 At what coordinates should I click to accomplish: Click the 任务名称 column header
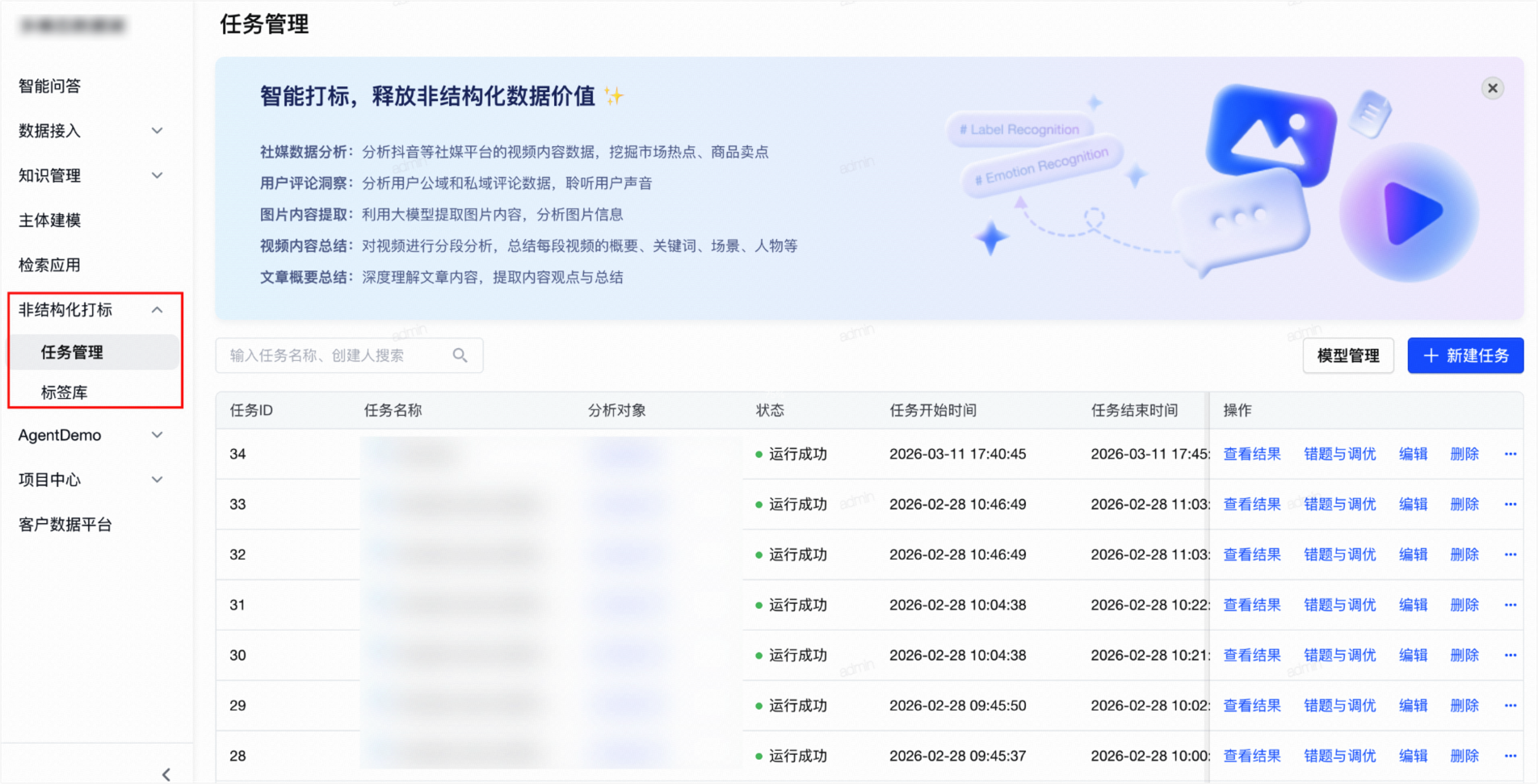393,410
